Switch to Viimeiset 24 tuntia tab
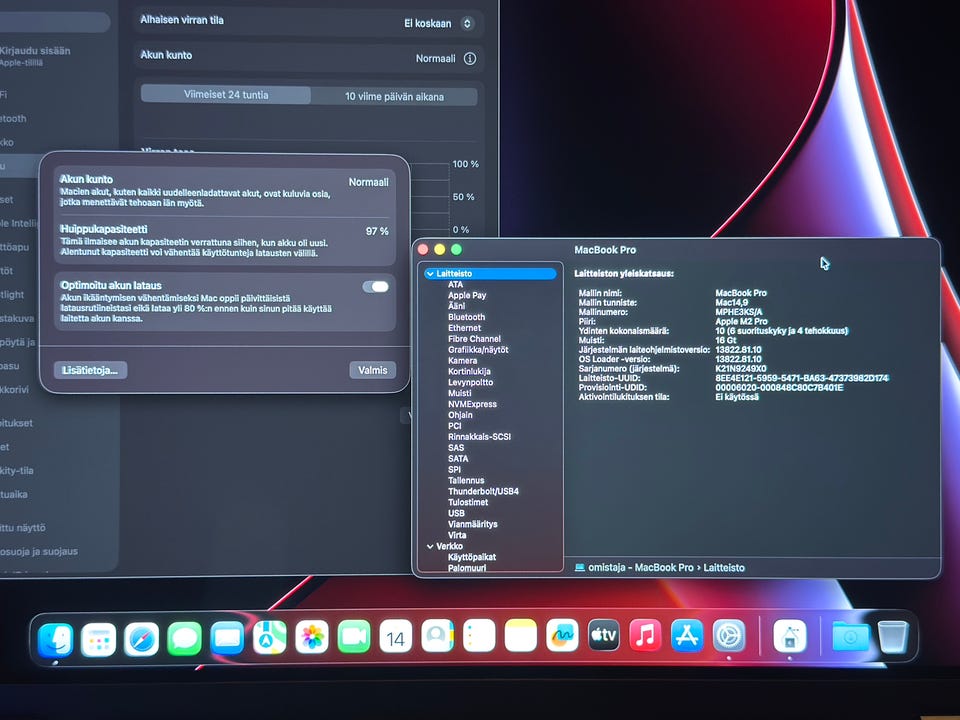Image resolution: width=960 pixels, height=720 pixels. pyautogui.click(x=226, y=95)
